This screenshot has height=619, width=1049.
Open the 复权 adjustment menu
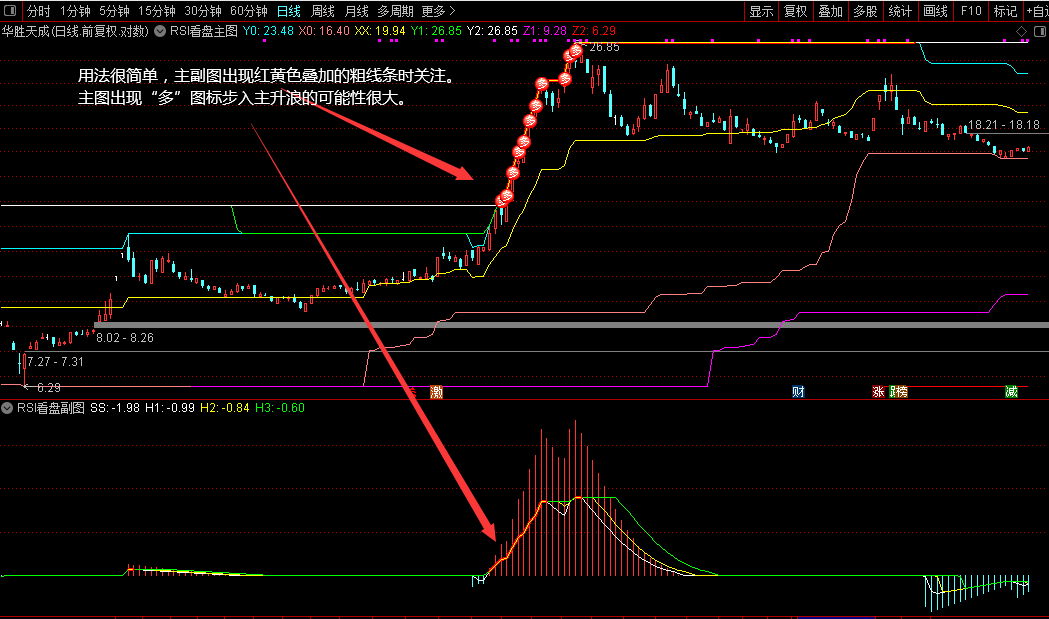click(x=796, y=11)
